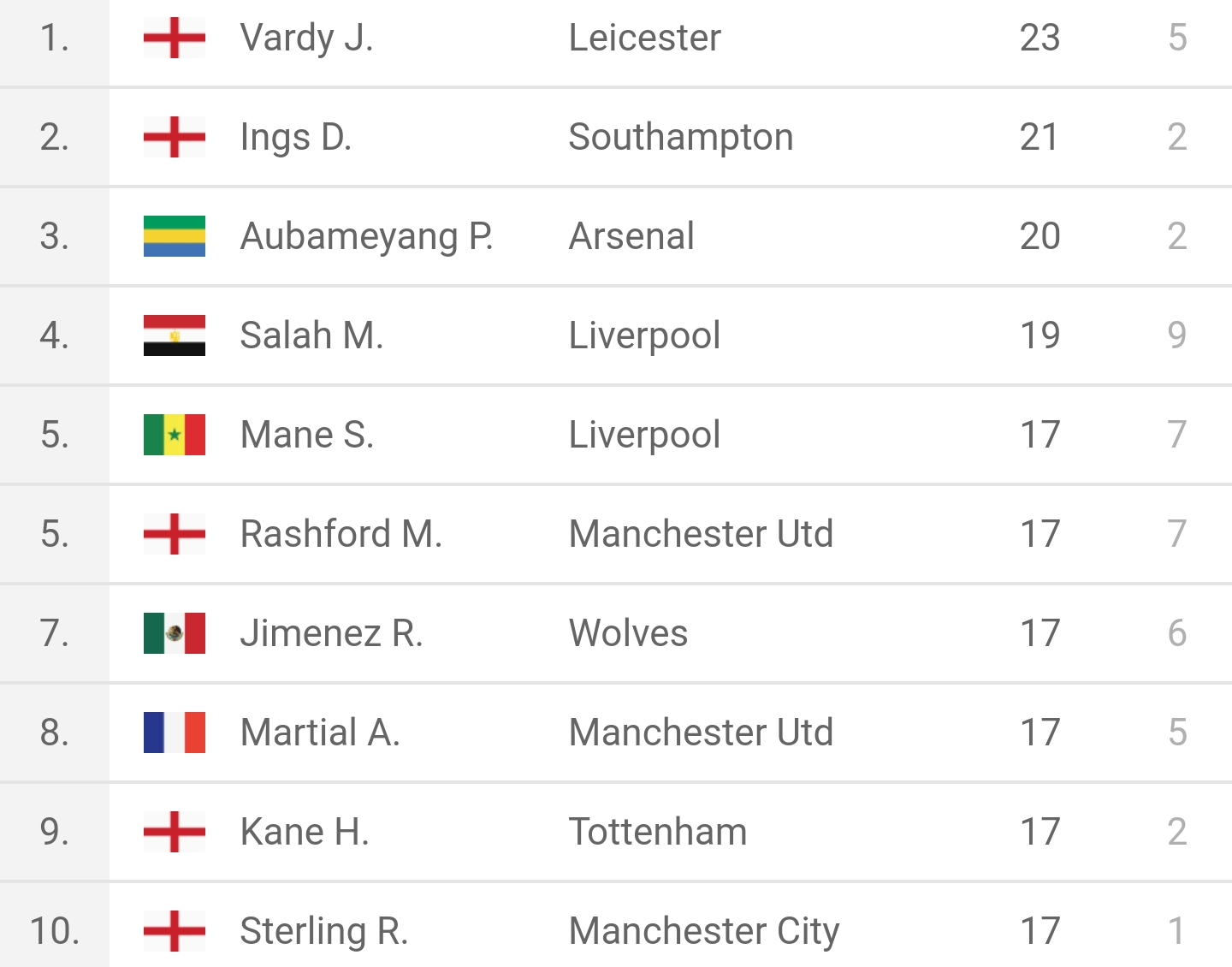Open player Vardy J.
1232x967 pixels.
click(306, 39)
